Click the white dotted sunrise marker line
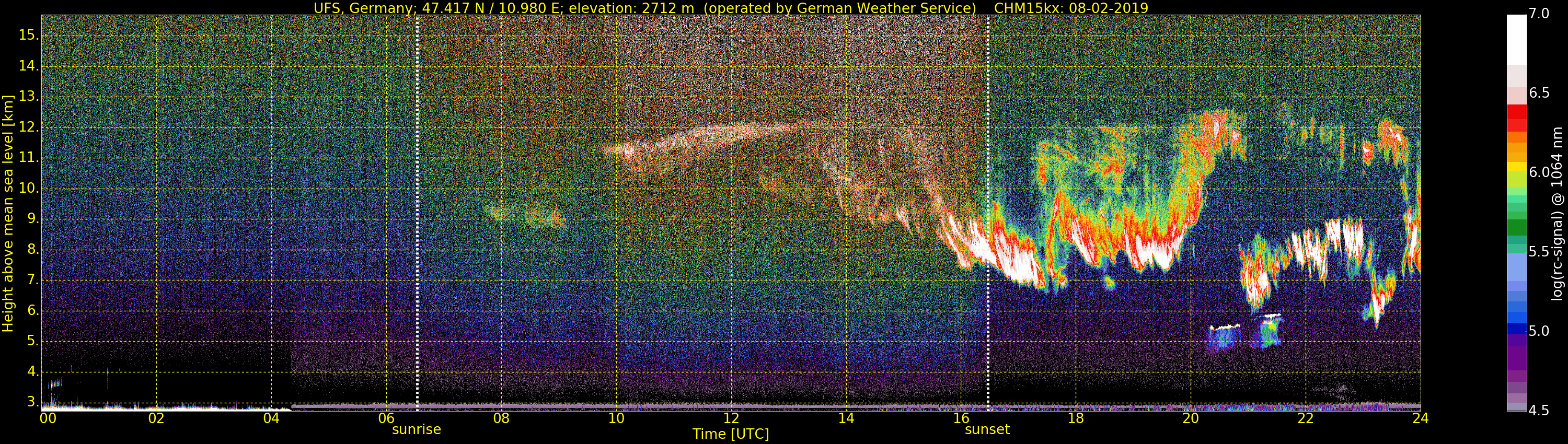Image resolution: width=1568 pixels, height=444 pixels. point(417,213)
